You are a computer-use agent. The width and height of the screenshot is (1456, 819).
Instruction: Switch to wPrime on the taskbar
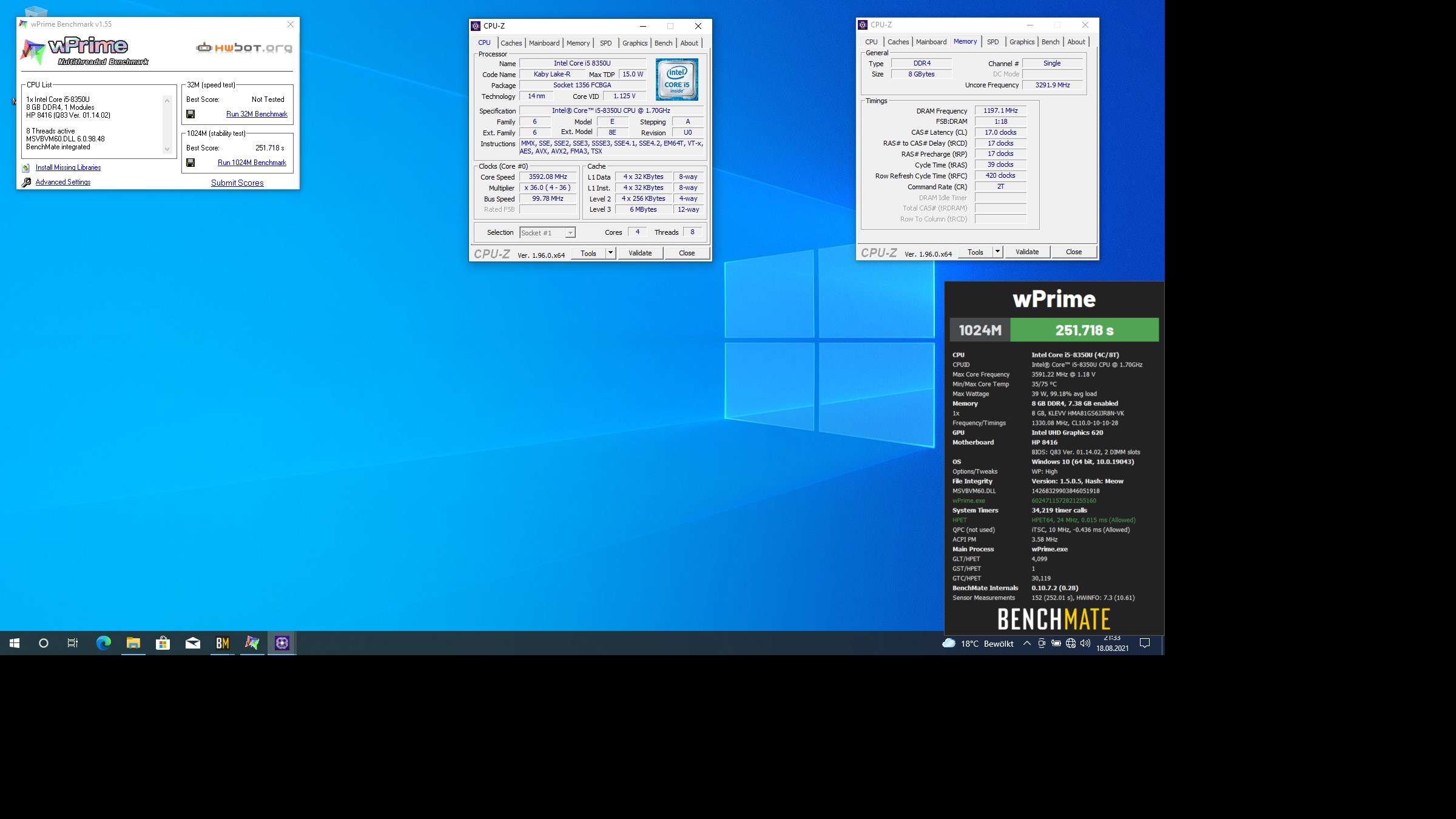[x=252, y=643]
